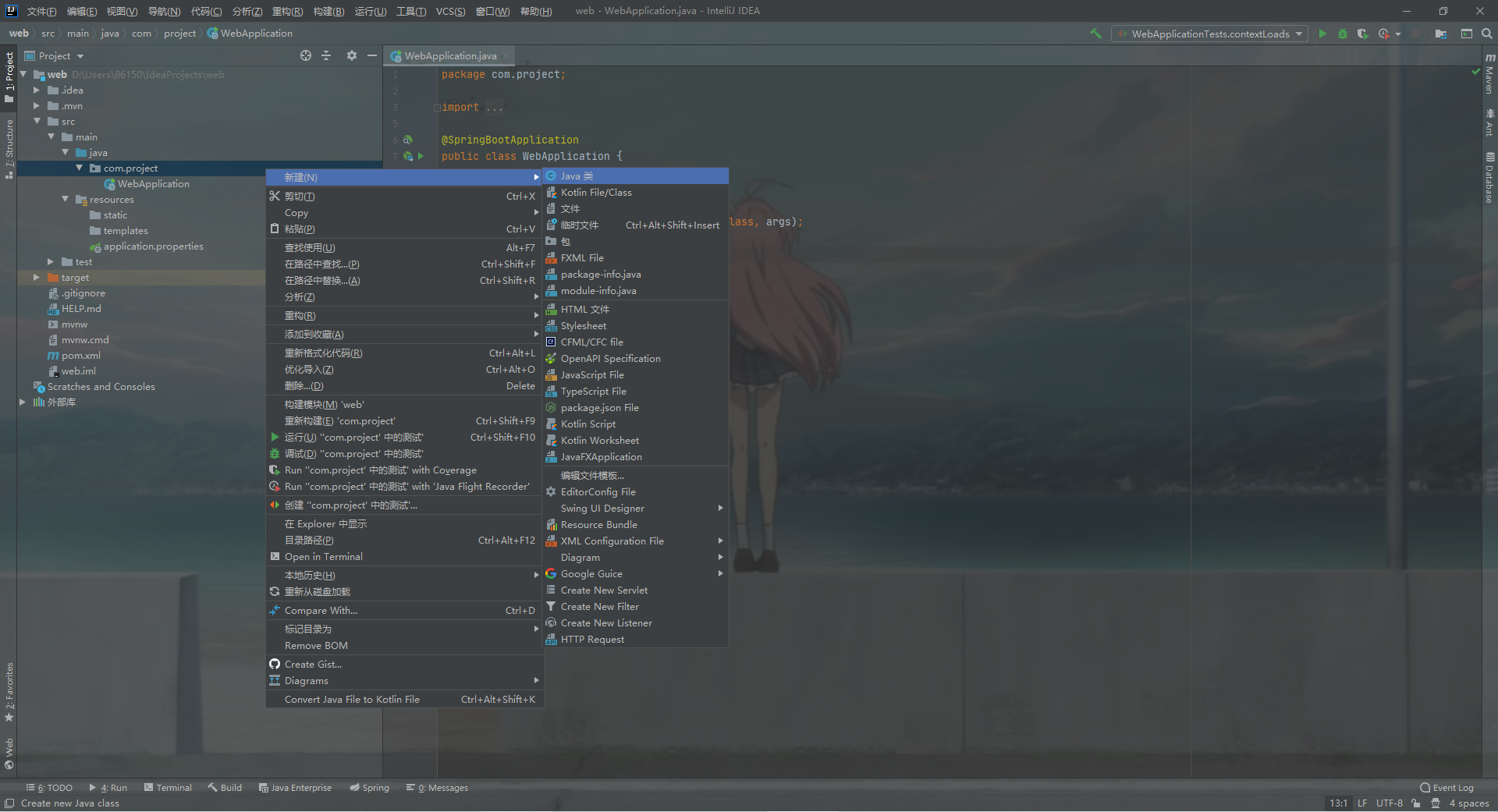Choose 新建(N) in context menu

tap(404, 178)
